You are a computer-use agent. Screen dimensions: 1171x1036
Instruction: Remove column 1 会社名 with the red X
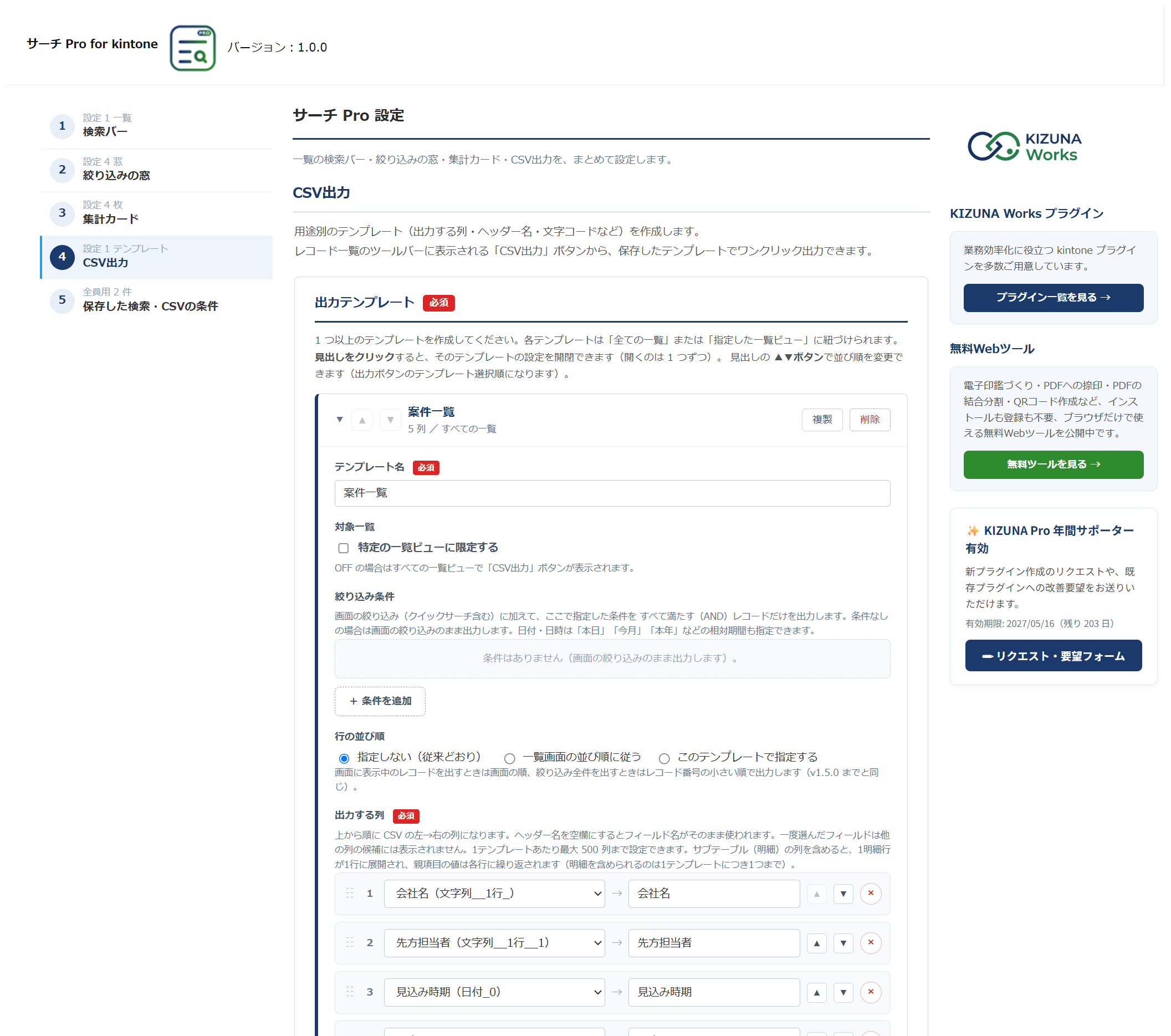(870, 894)
